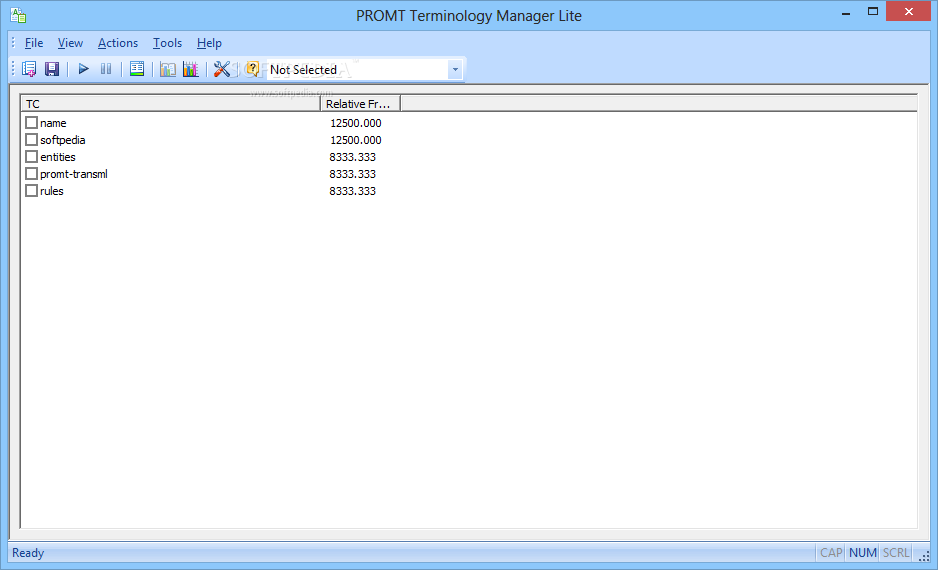This screenshot has height=570, width=938.
Task: Click the 12500.000 value in the name row
Action: pyautogui.click(x=356, y=123)
